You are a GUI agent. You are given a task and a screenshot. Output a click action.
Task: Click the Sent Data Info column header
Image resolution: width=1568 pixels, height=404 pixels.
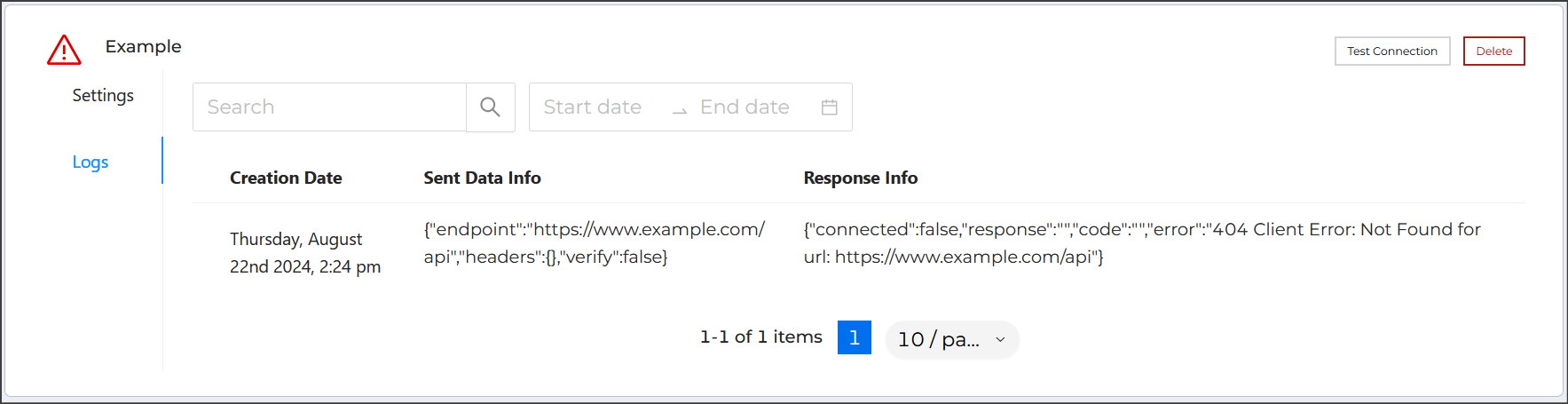[x=482, y=178]
